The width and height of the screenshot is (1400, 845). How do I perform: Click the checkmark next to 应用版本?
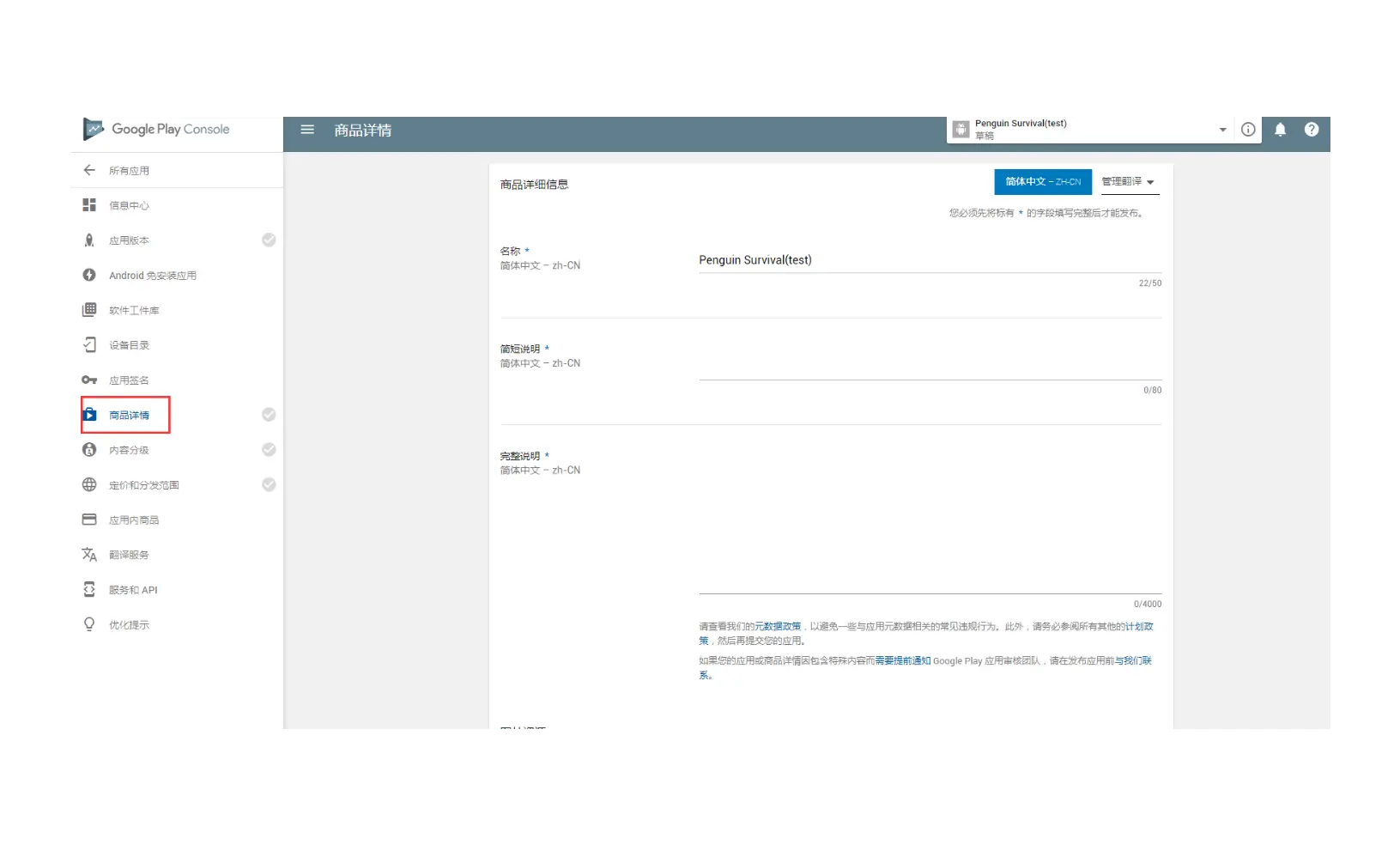point(269,240)
